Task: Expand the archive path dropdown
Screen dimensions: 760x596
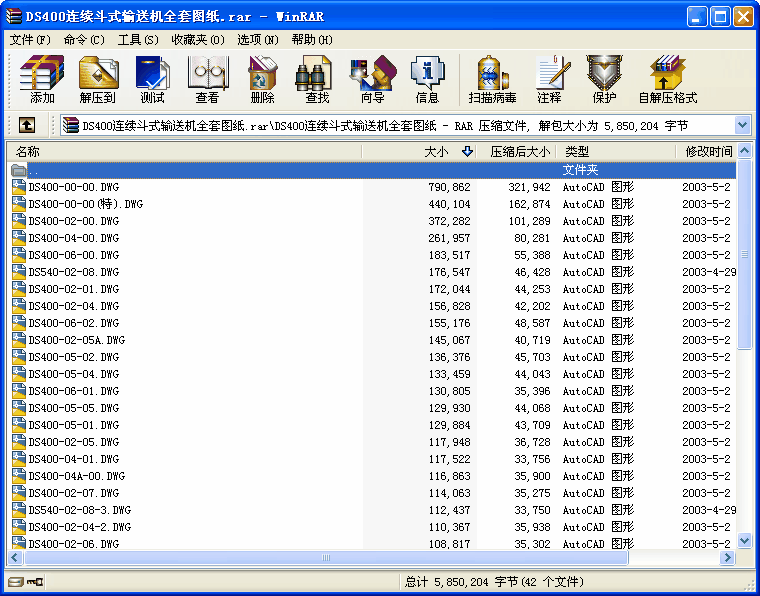Action: (742, 125)
